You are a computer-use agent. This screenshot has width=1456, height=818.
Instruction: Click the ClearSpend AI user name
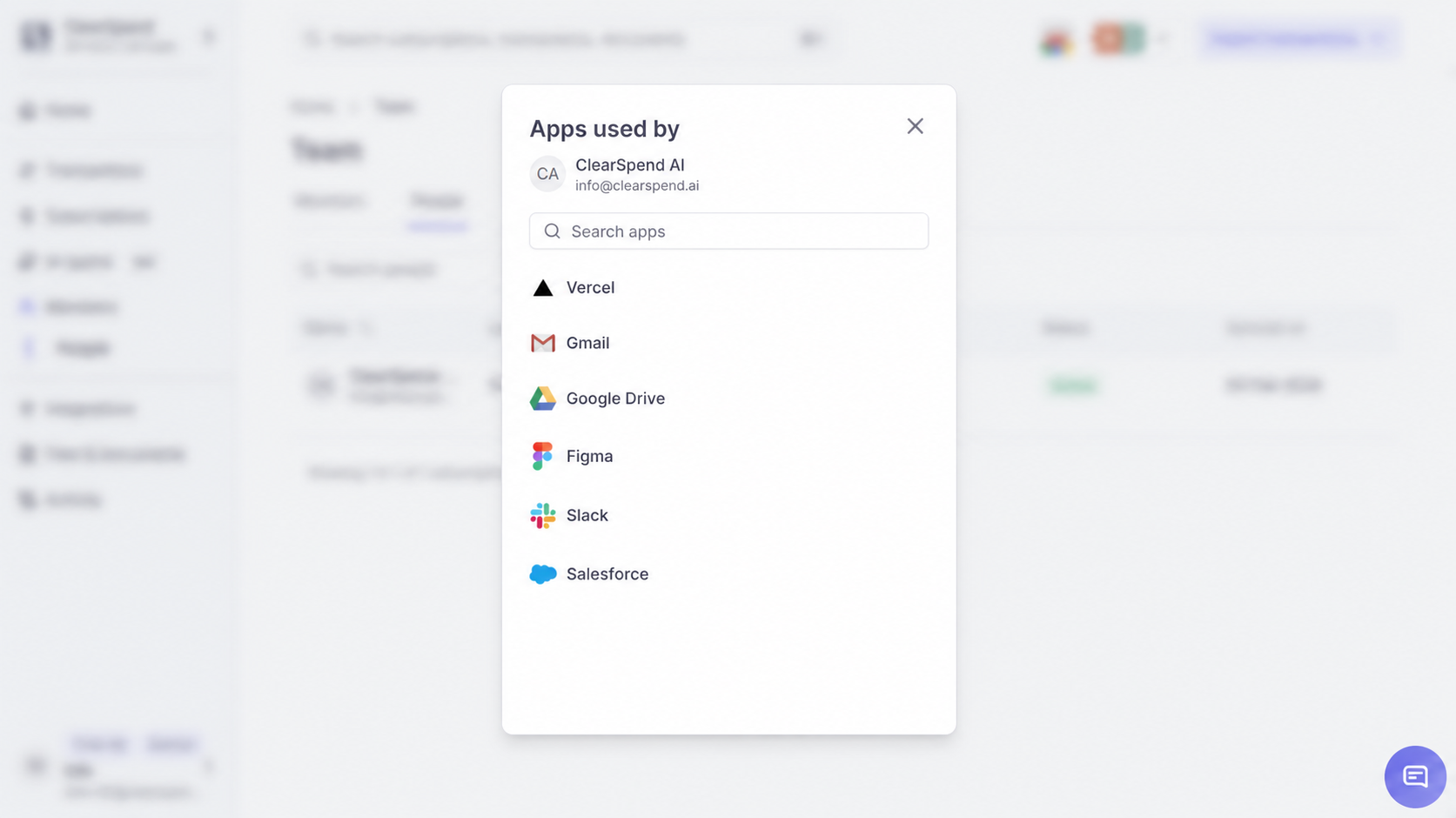629,165
